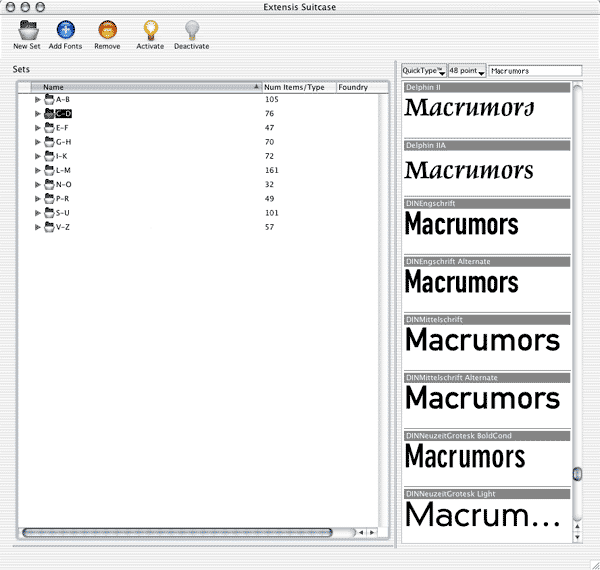Image resolution: width=600 pixels, height=570 pixels.
Task: Click the Remove toolbar icon
Action: (108, 30)
